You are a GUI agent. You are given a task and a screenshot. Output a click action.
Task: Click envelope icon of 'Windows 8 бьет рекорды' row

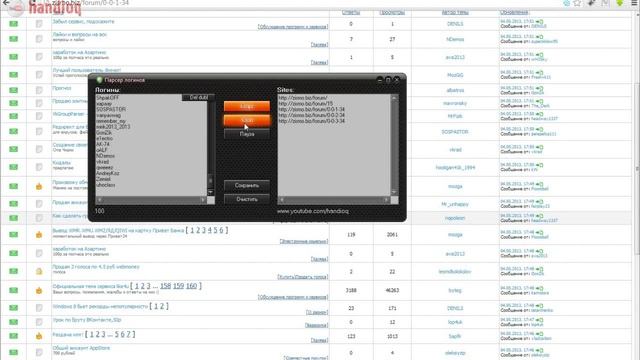13,308
